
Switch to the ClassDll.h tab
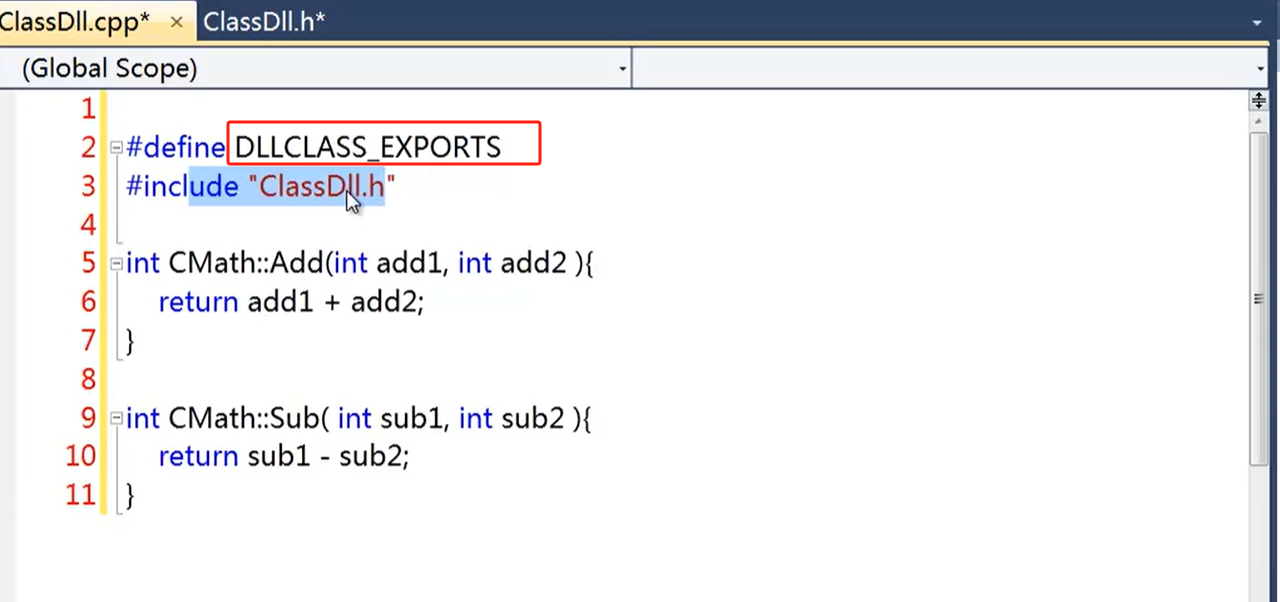click(264, 21)
